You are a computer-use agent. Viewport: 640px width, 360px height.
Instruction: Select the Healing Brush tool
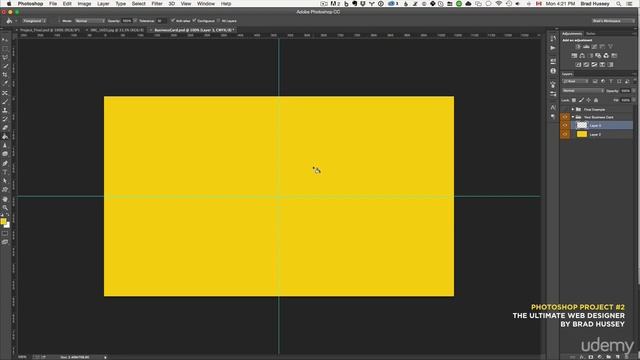coord(5,93)
